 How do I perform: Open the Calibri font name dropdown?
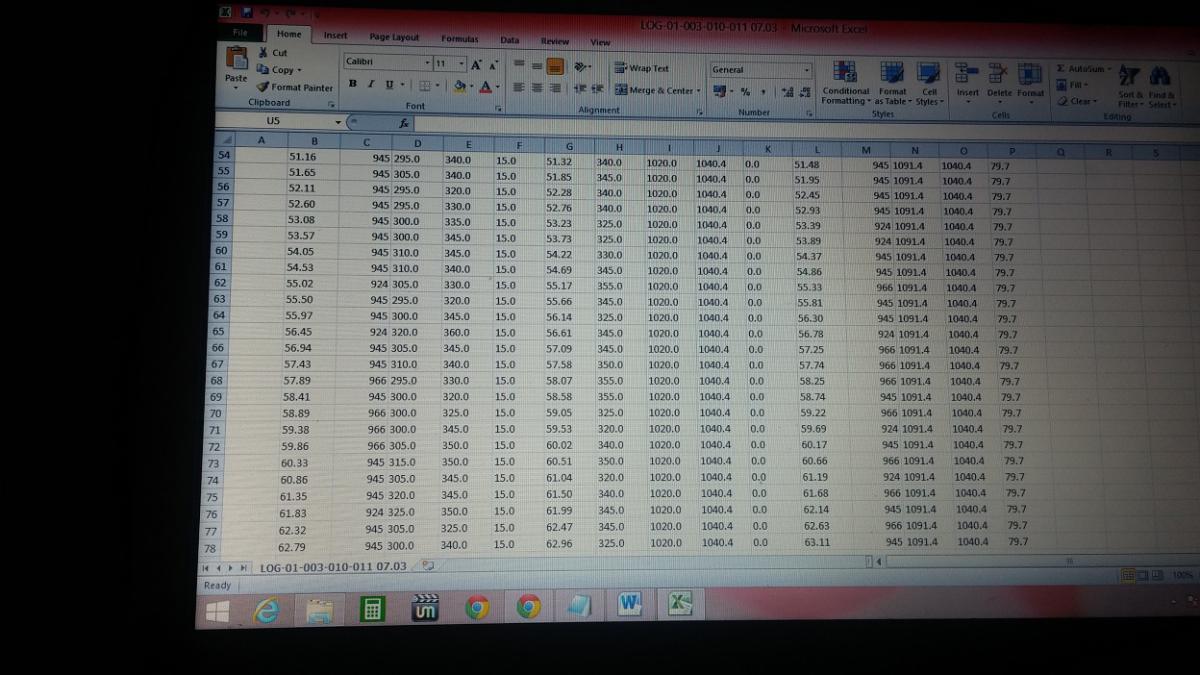click(428, 63)
